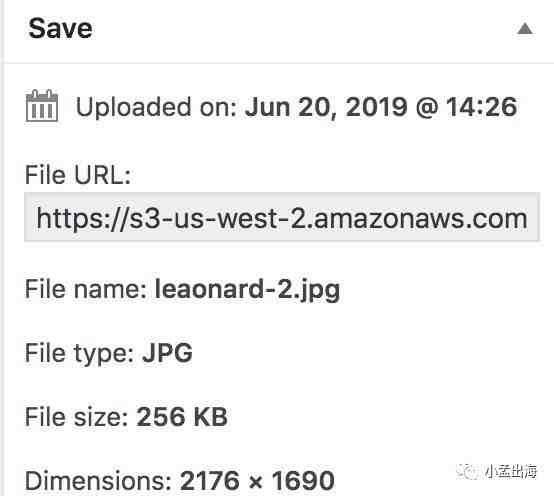Click the calendar icon beside Uploaded on

pyautogui.click(x=42, y=106)
